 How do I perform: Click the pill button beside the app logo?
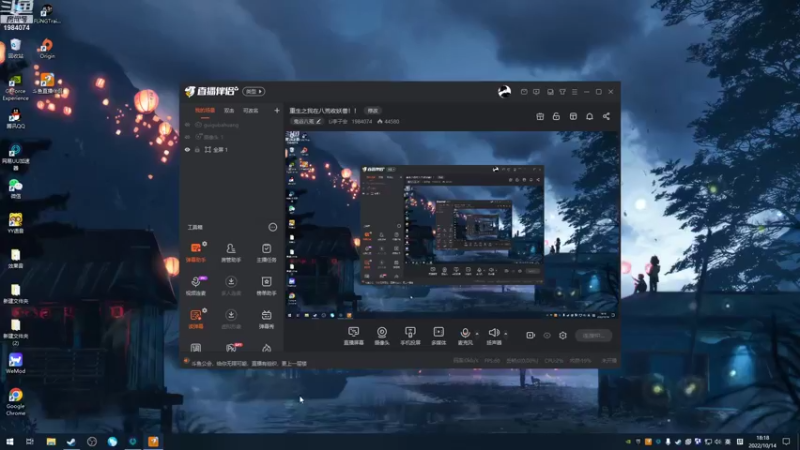pos(254,91)
